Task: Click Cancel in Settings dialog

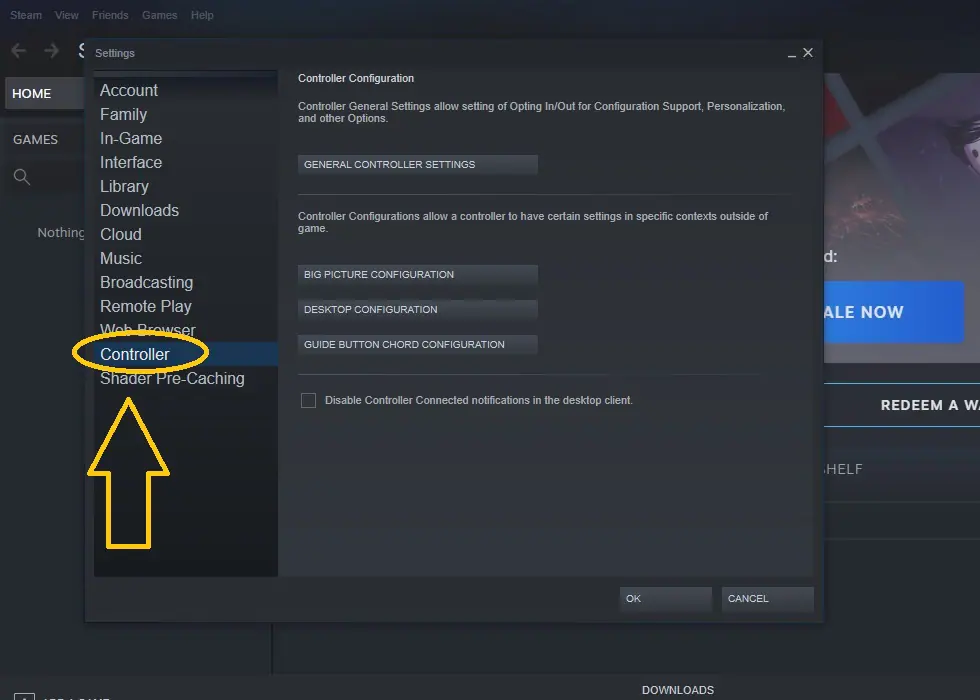Action: (x=768, y=599)
